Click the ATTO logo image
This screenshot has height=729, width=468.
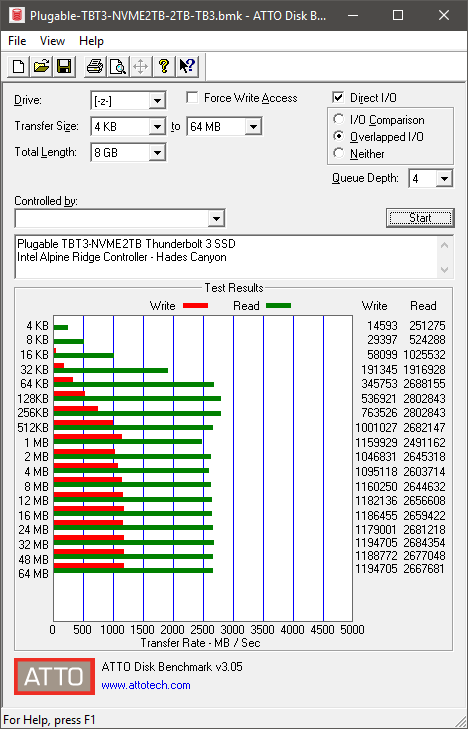[x=54, y=676]
